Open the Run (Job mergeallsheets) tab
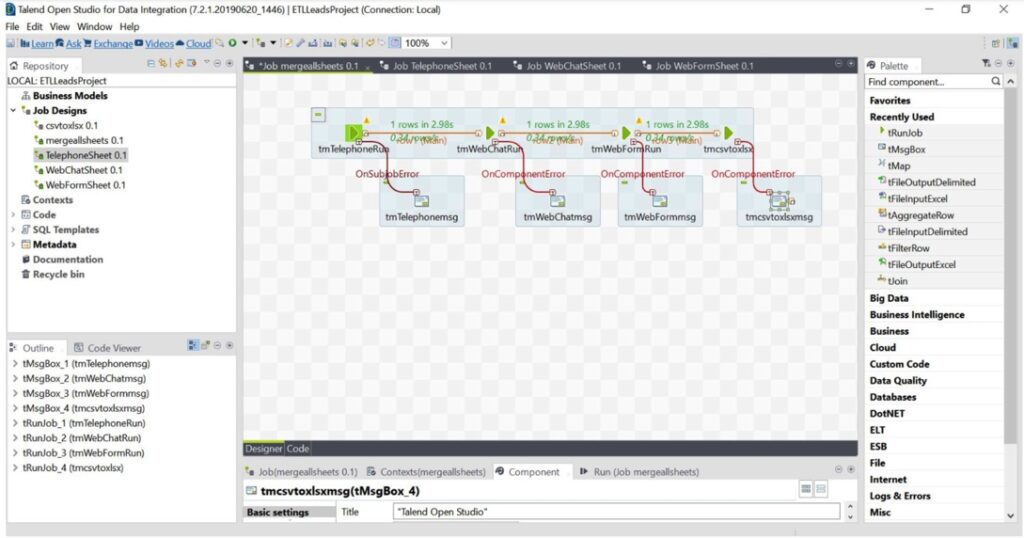This screenshot has height=538, width=1024. tap(639, 471)
